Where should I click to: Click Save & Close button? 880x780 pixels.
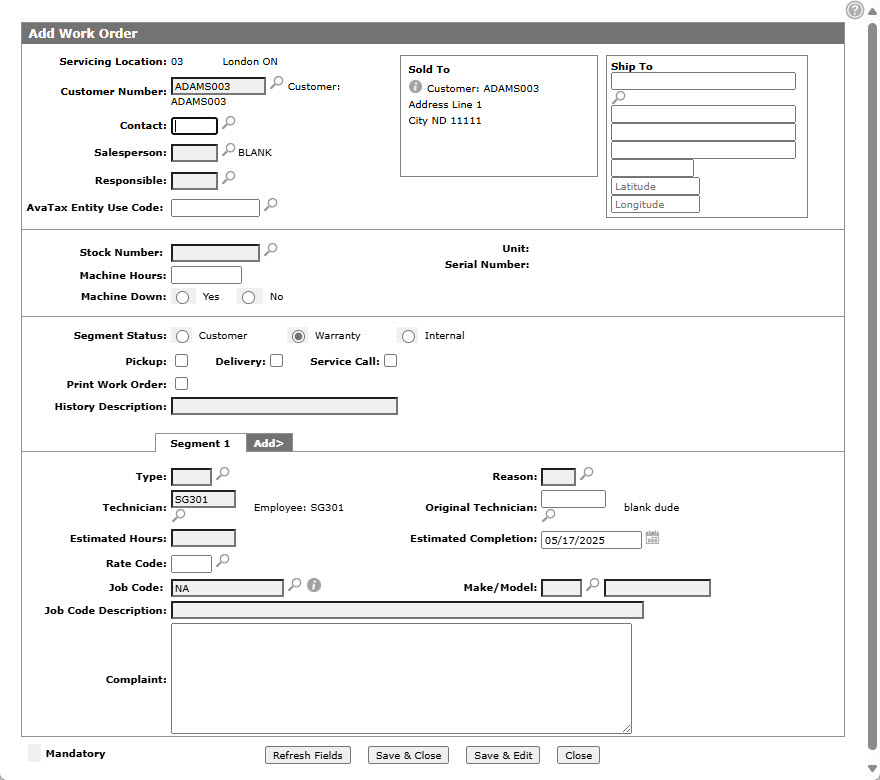[408, 755]
